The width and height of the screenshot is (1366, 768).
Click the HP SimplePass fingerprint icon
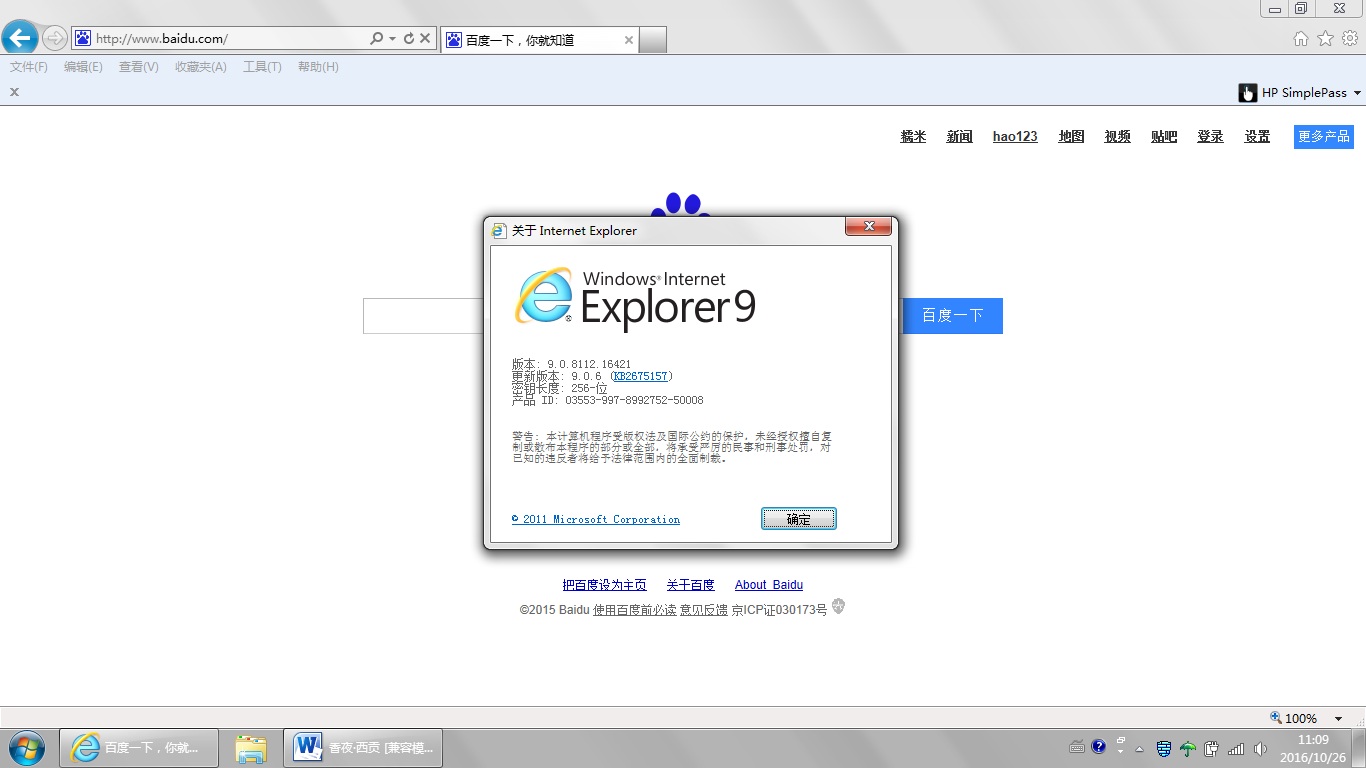click(x=1248, y=93)
